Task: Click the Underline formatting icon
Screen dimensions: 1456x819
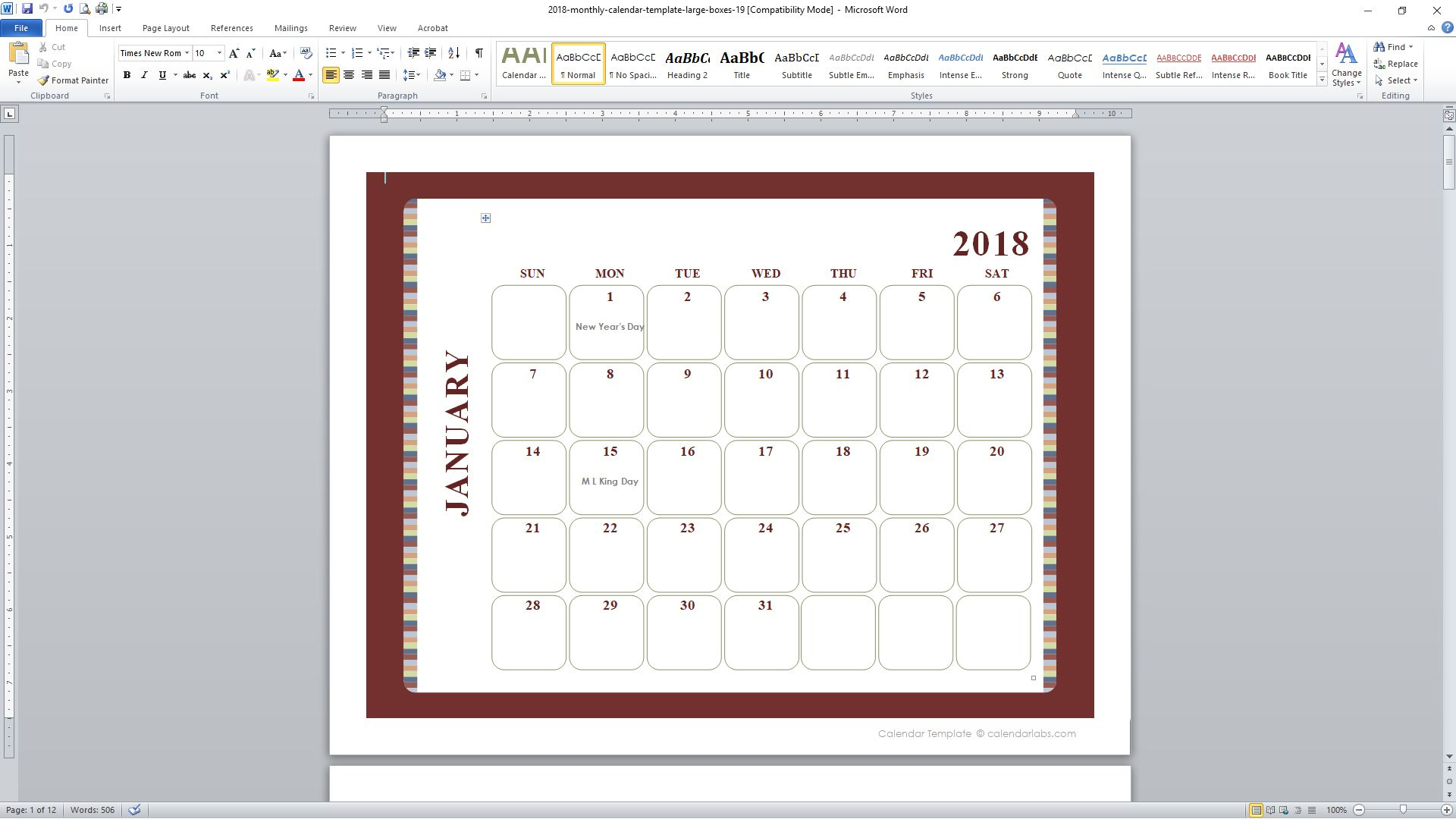Action: [x=163, y=75]
